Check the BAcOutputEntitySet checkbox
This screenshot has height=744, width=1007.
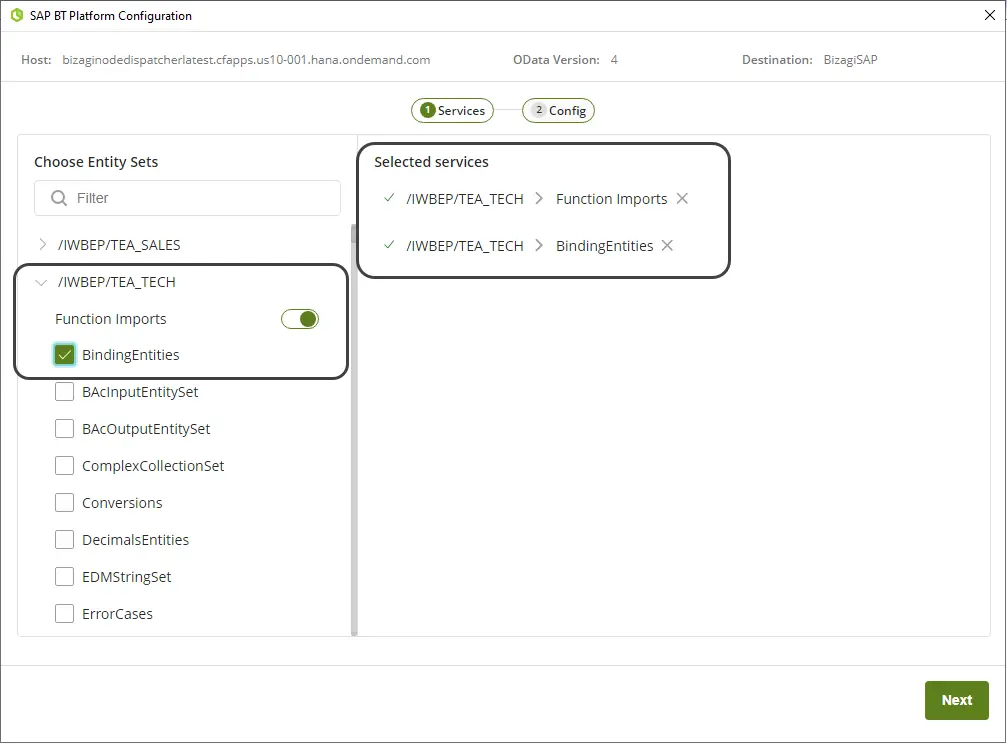pos(64,429)
